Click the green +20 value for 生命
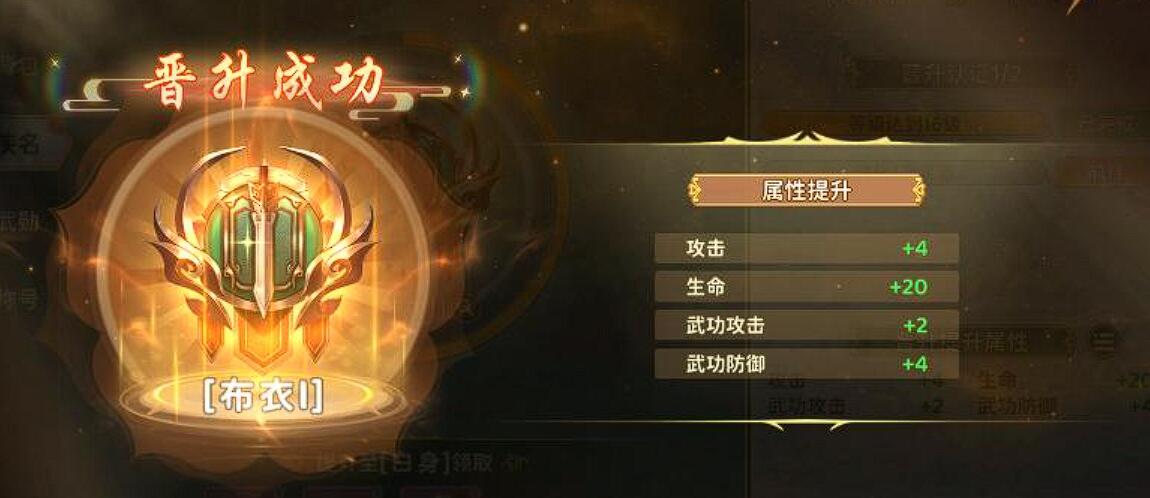The image size is (1150, 498). [x=909, y=287]
